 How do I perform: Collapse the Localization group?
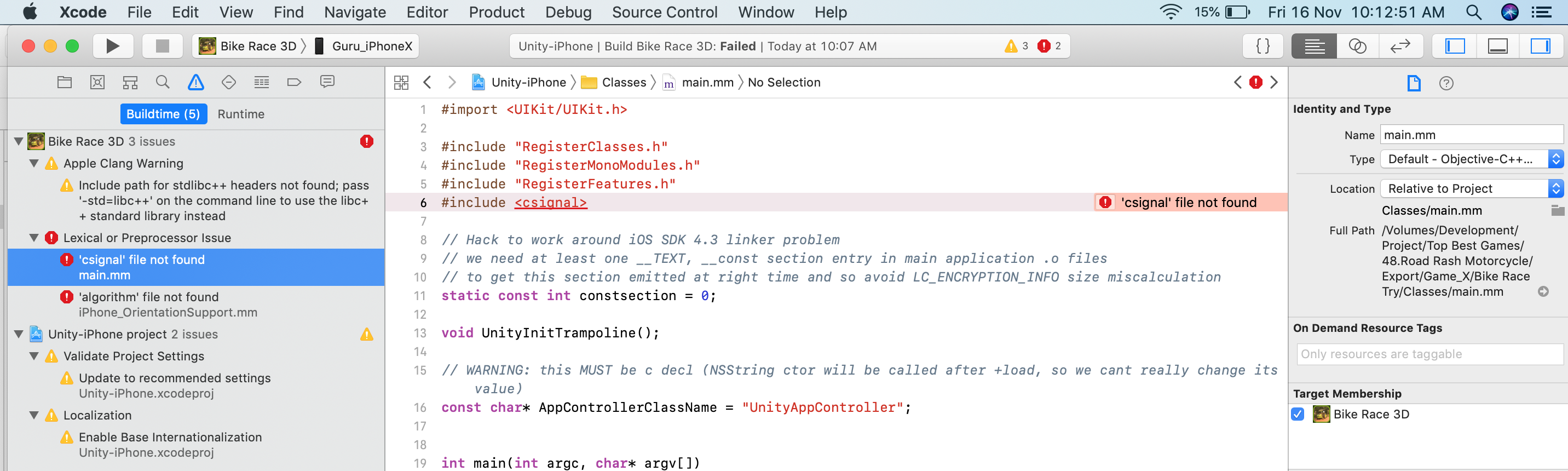pos(34,416)
